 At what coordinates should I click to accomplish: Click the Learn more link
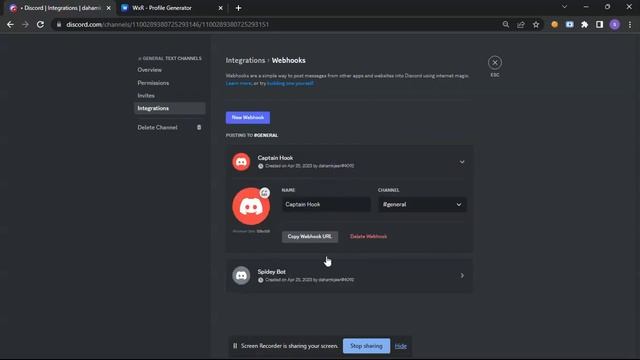(x=239, y=83)
